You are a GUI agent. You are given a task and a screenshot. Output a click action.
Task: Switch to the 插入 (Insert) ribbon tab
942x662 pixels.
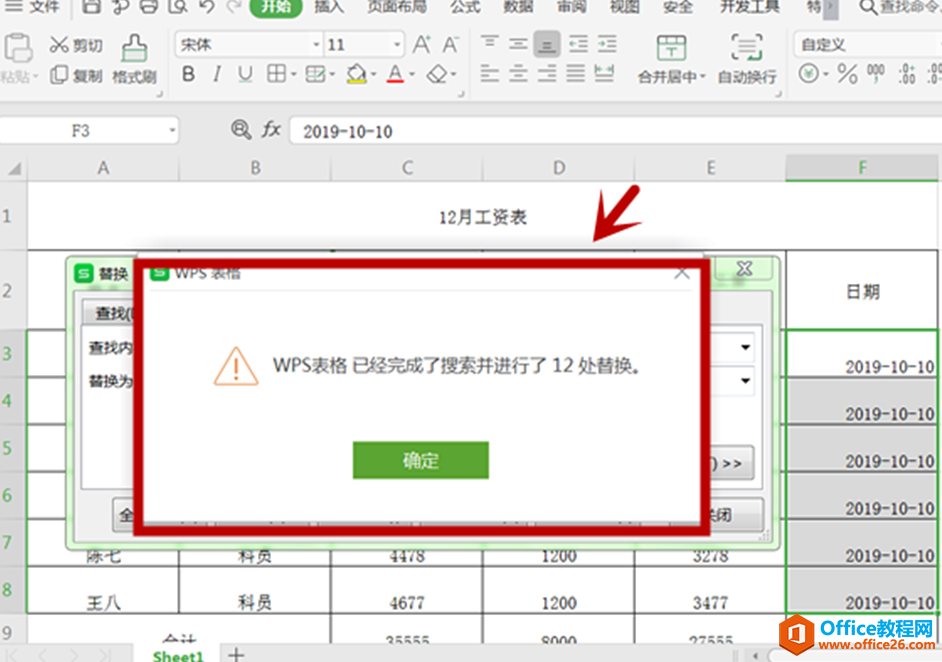pyautogui.click(x=329, y=7)
